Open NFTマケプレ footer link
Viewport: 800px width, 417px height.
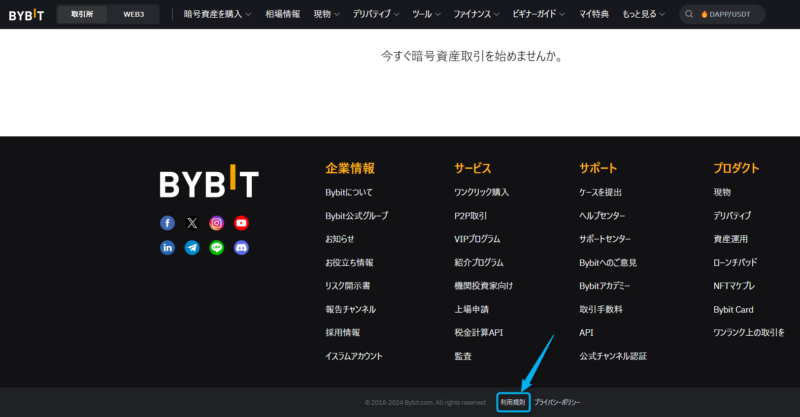pos(734,286)
